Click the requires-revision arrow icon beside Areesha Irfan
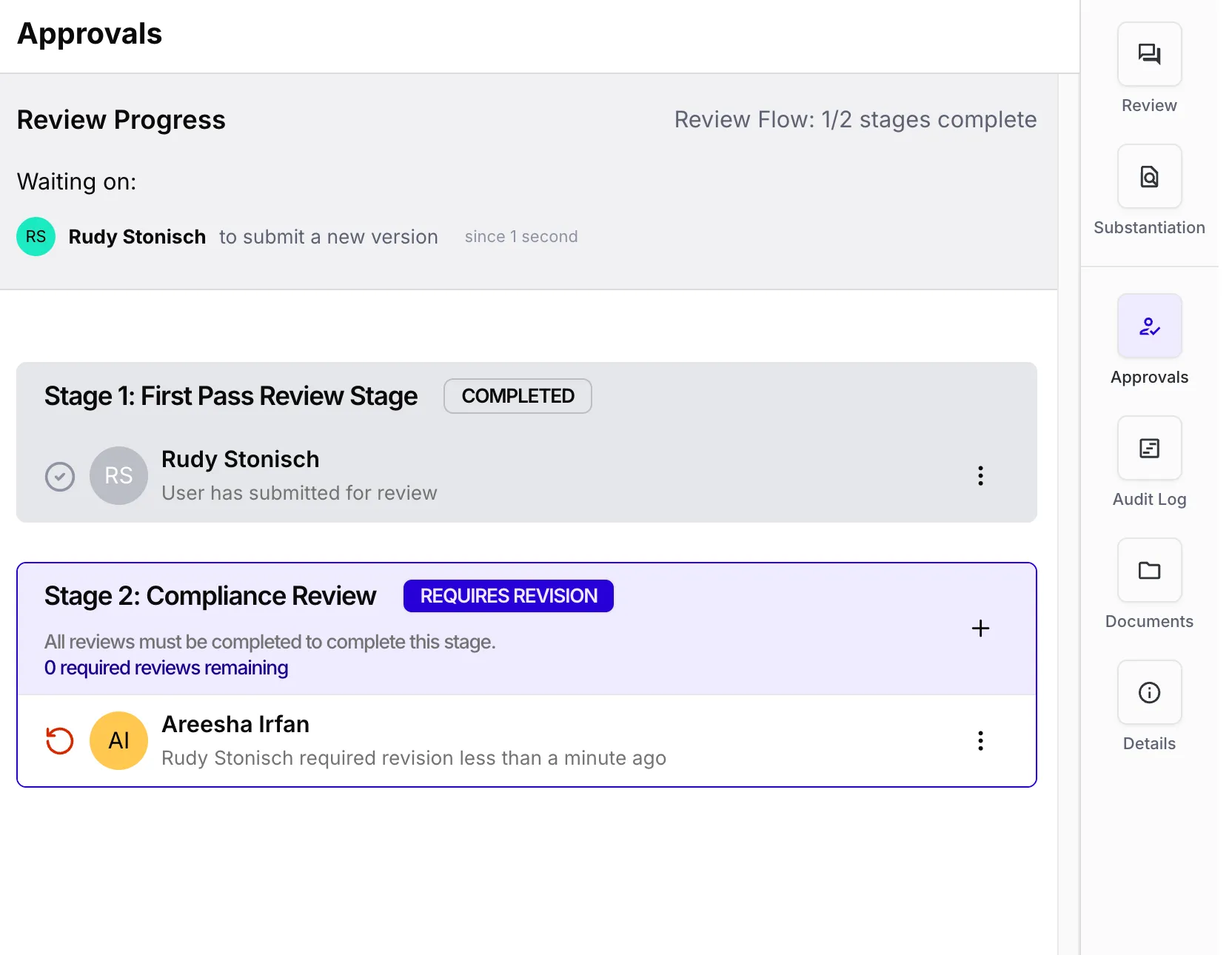Image resolution: width=1232 pixels, height=955 pixels. [60, 740]
